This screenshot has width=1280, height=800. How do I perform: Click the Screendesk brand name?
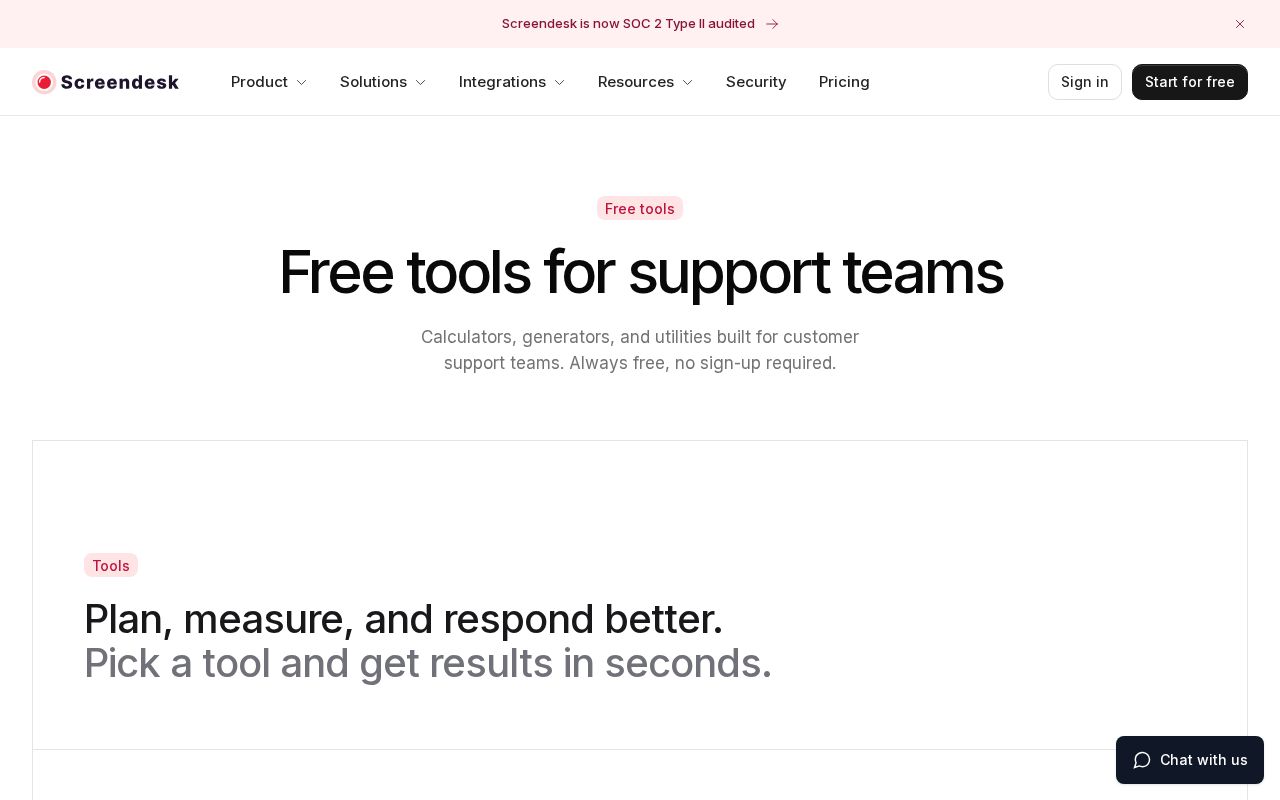pos(120,82)
